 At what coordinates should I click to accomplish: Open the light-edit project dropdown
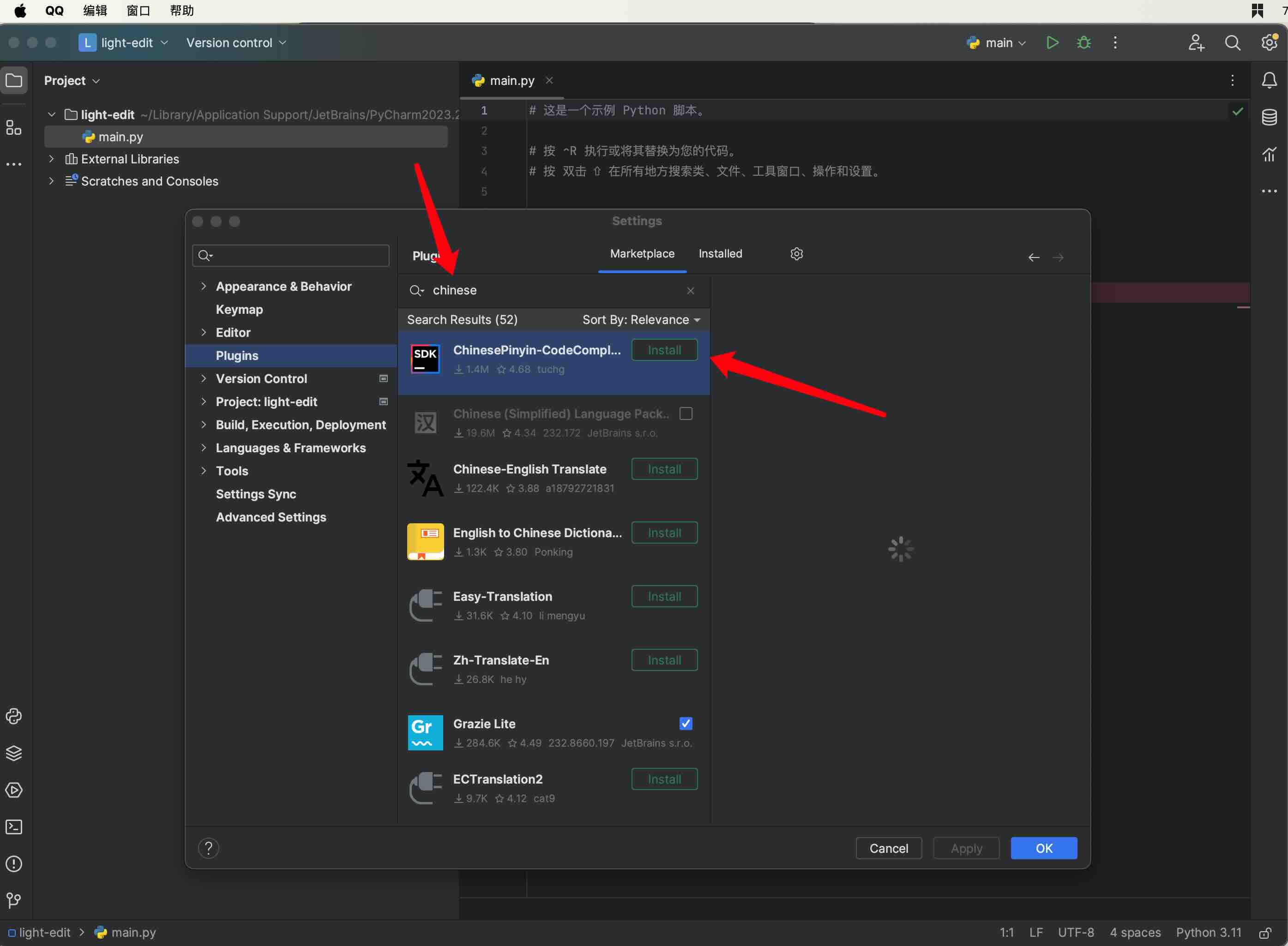coord(124,43)
